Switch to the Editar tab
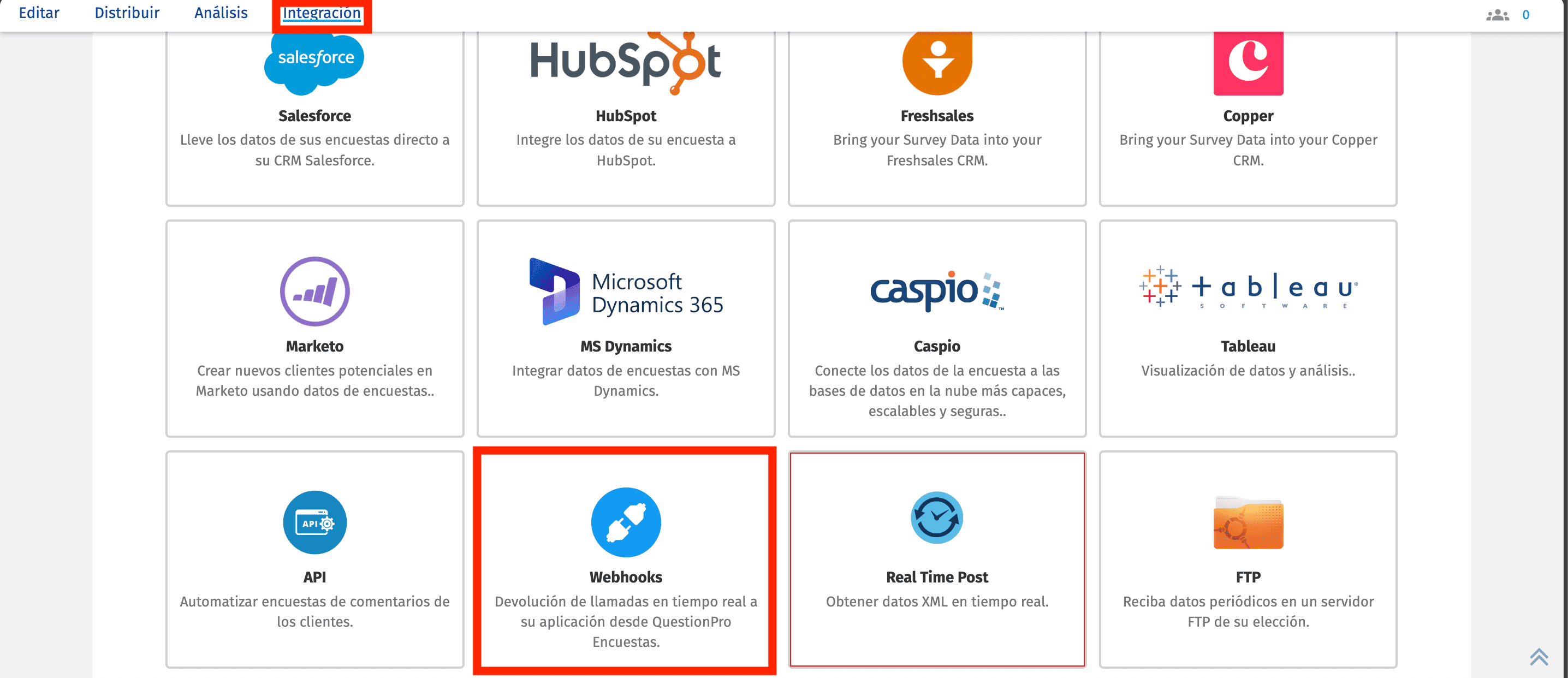The height and width of the screenshot is (678, 1568). pyautogui.click(x=39, y=13)
